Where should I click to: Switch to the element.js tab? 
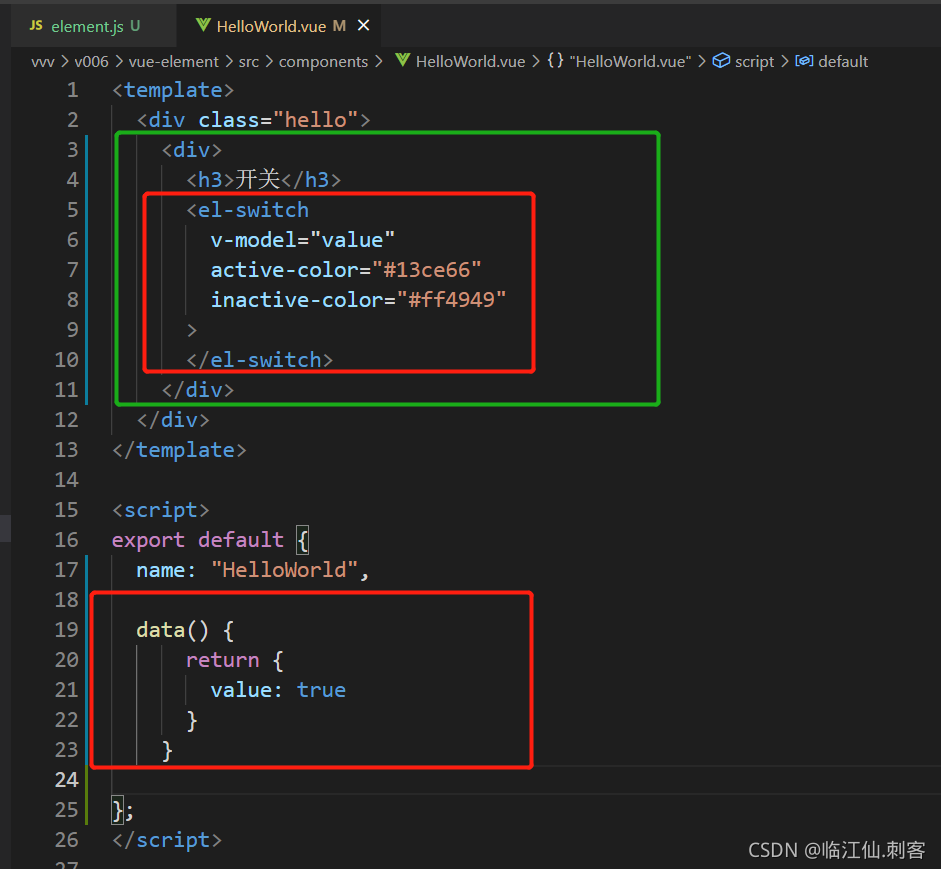[x=93, y=26]
